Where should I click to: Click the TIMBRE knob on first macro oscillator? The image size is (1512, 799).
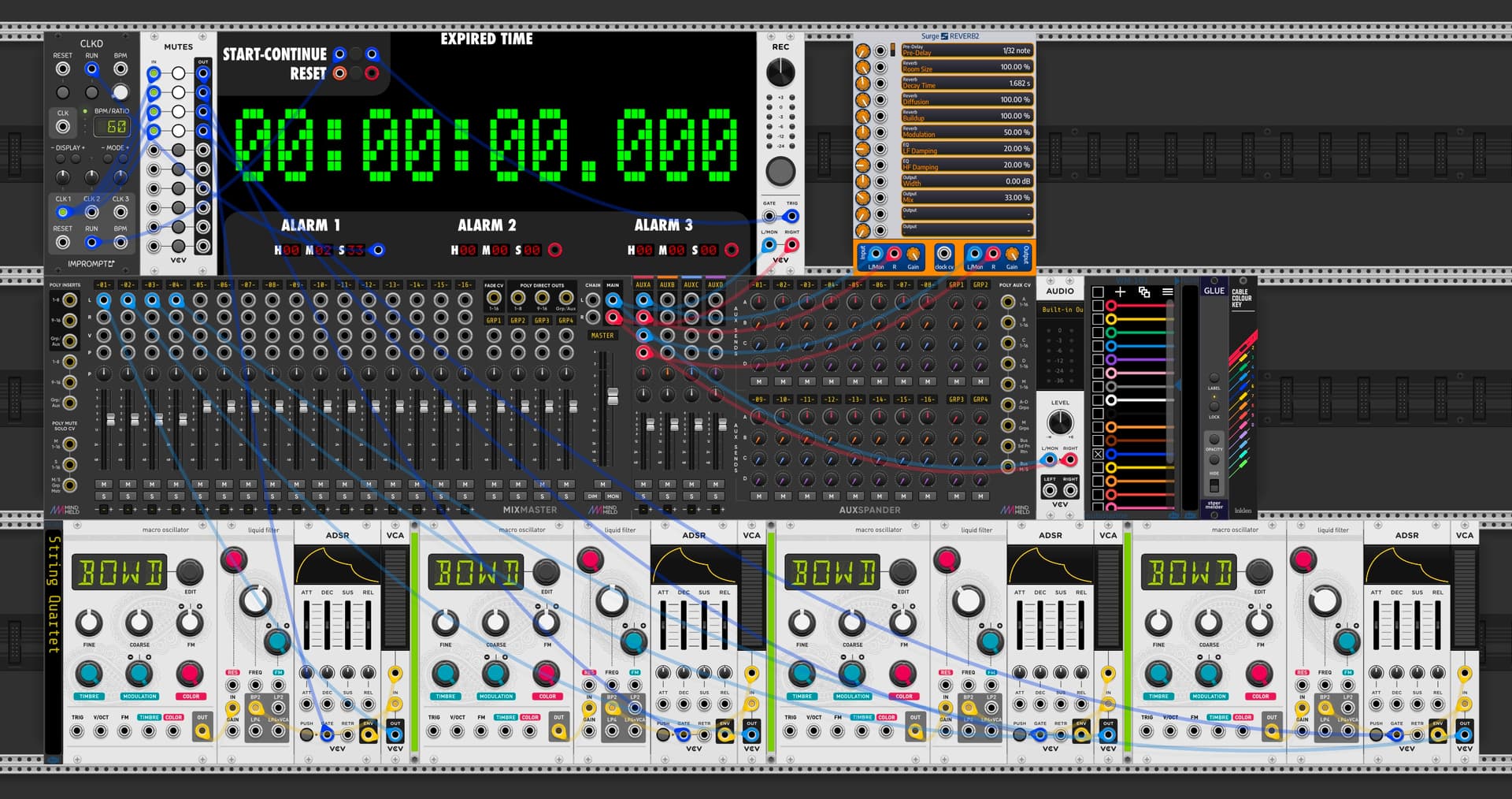pyautogui.click(x=89, y=675)
